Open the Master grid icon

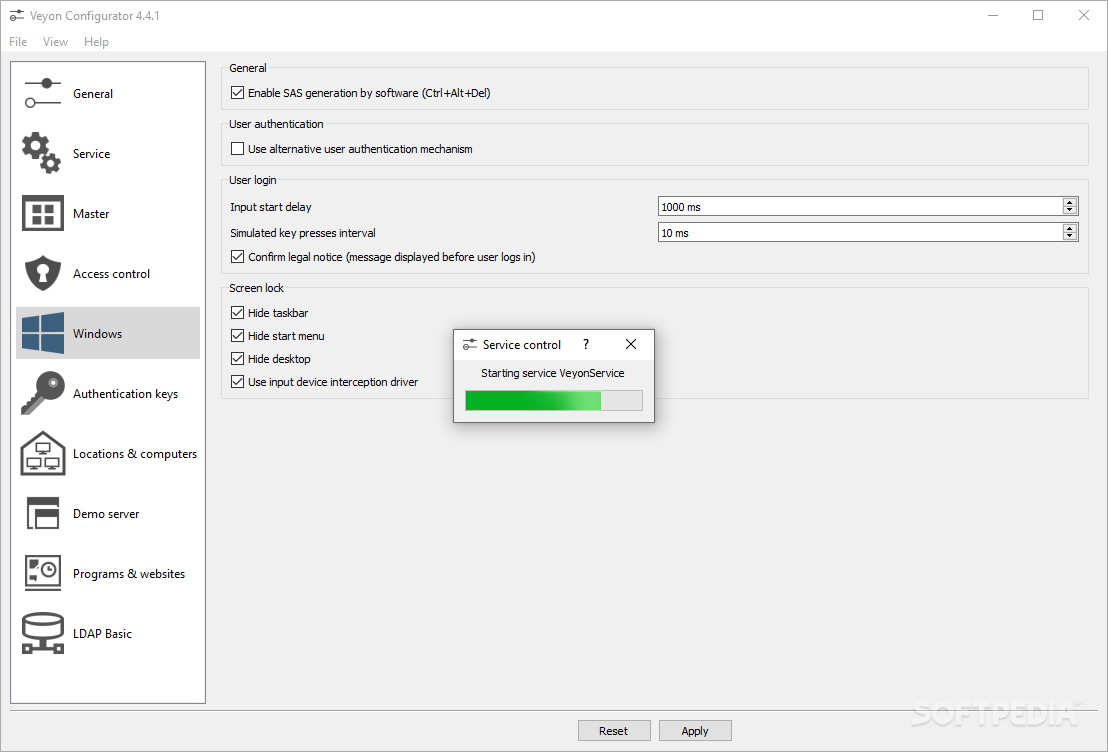(x=42, y=213)
